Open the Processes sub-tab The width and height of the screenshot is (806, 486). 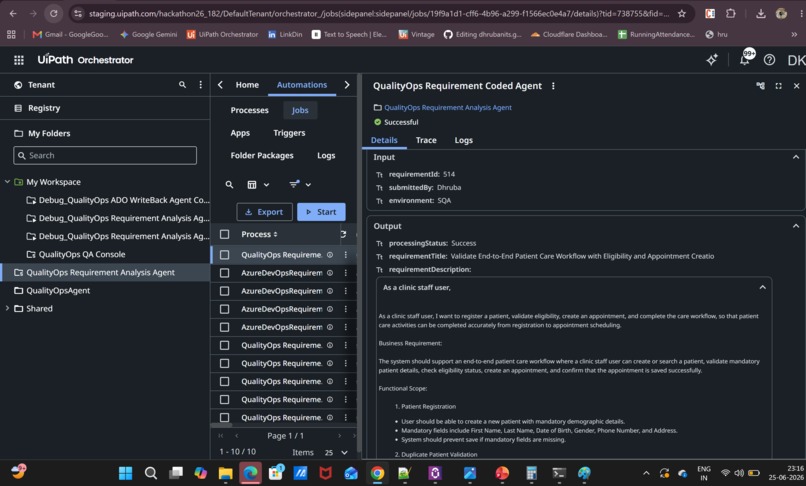[249, 110]
